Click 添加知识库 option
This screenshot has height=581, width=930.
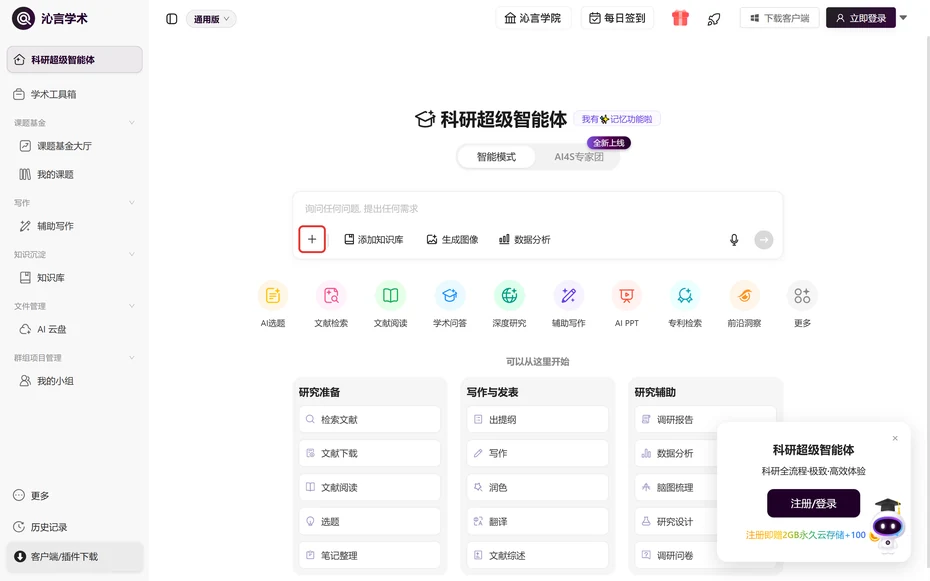click(x=374, y=240)
